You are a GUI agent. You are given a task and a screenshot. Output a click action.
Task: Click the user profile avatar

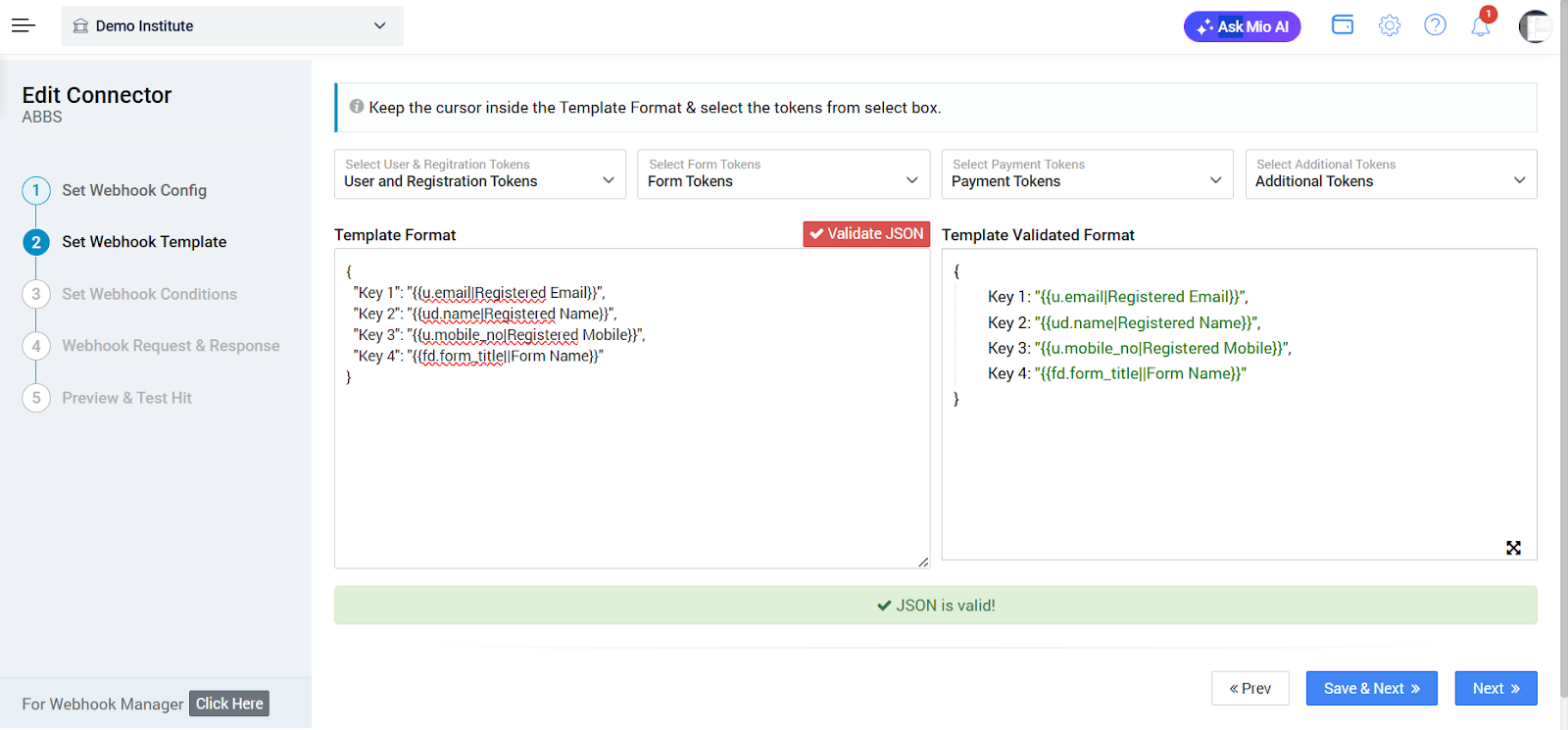(x=1534, y=26)
